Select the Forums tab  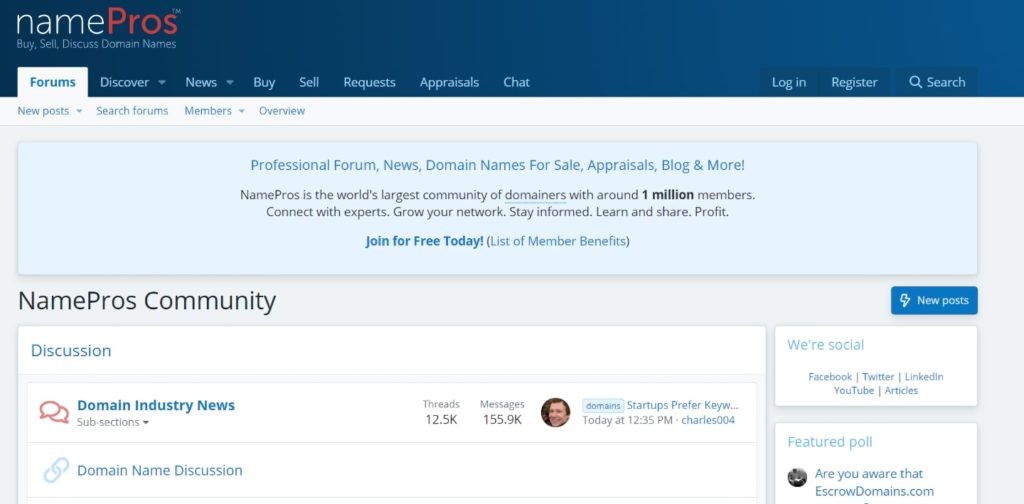(x=53, y=82)
